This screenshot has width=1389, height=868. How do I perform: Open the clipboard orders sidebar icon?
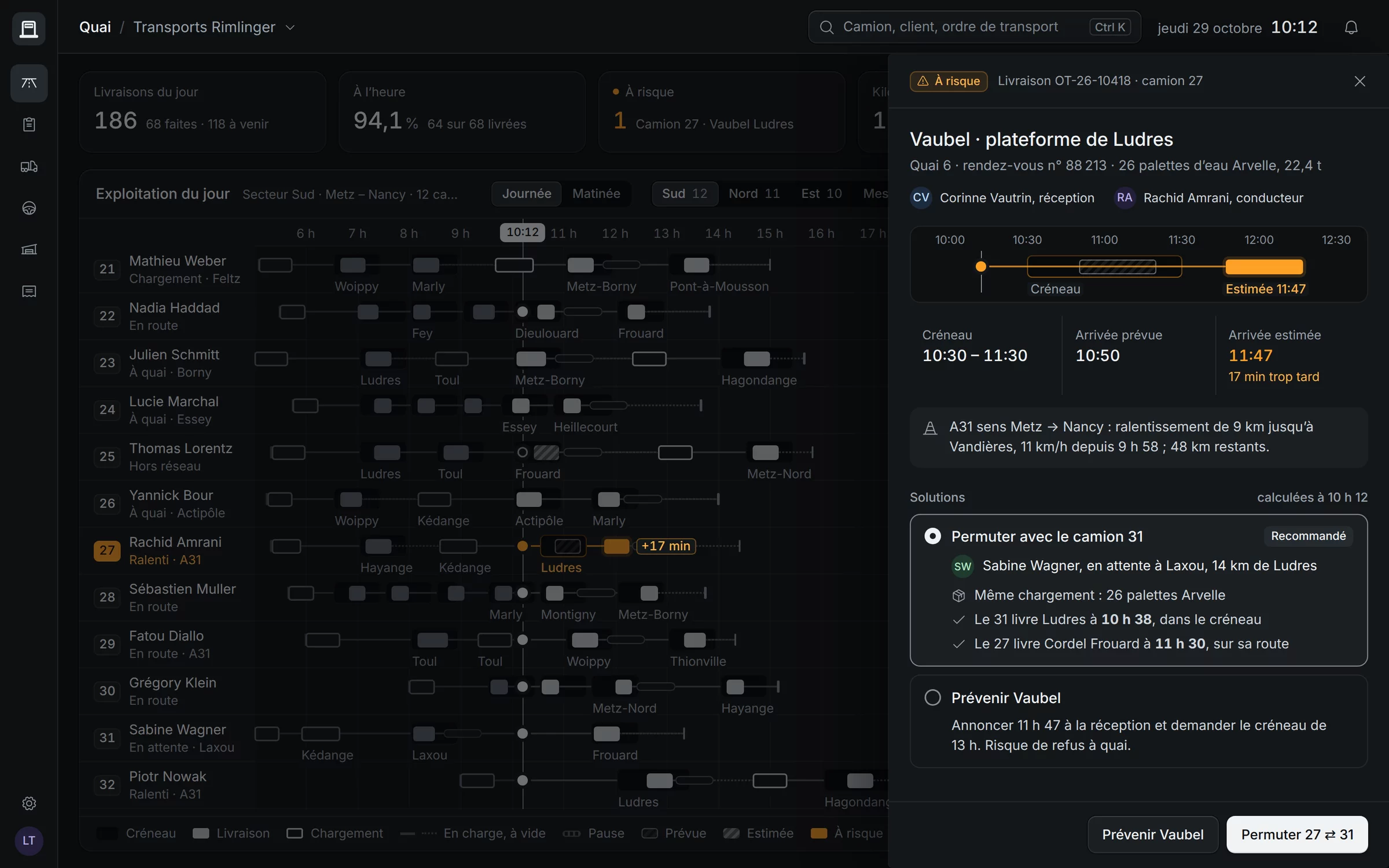click(x=29, y=124)
